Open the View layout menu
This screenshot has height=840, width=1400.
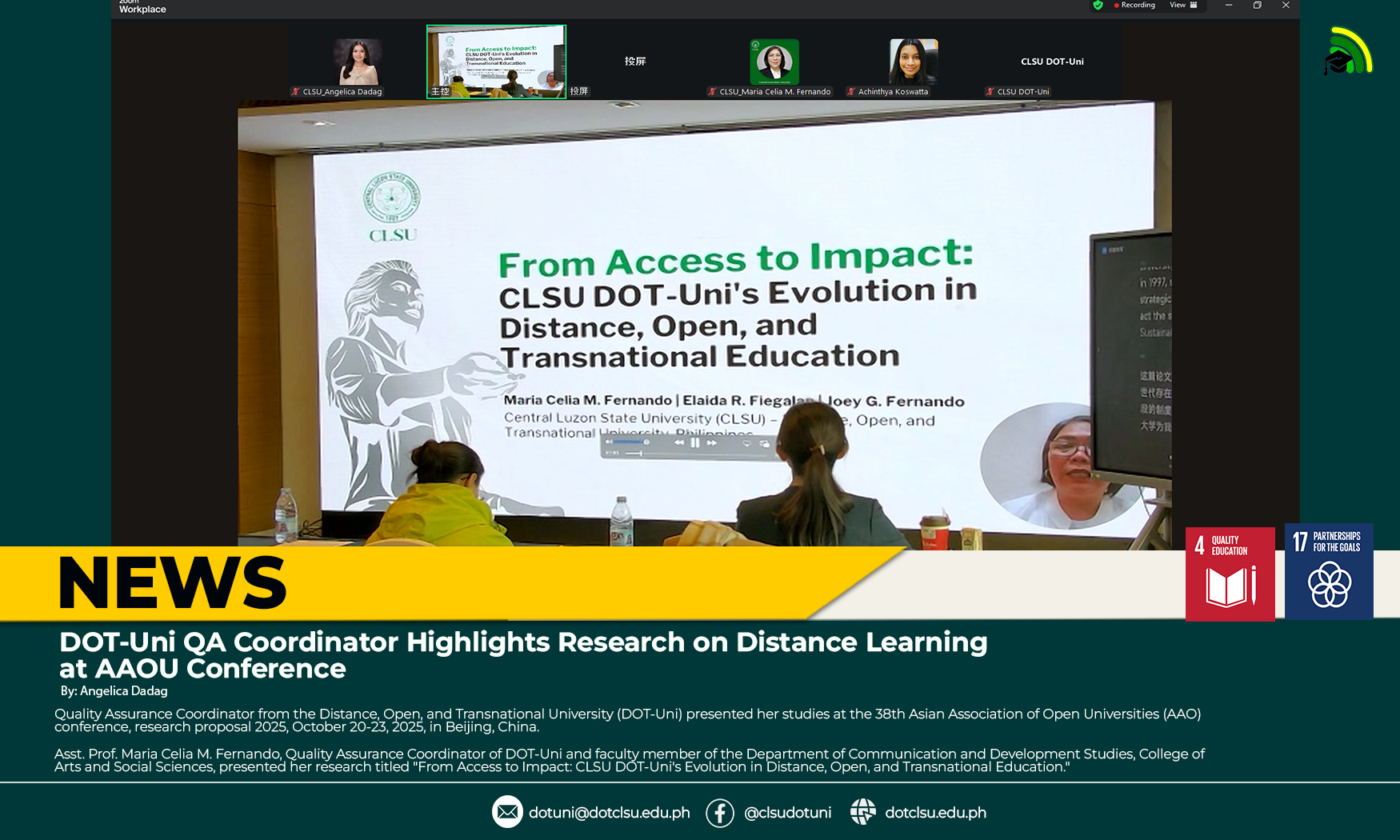[x=1183, y=5]
